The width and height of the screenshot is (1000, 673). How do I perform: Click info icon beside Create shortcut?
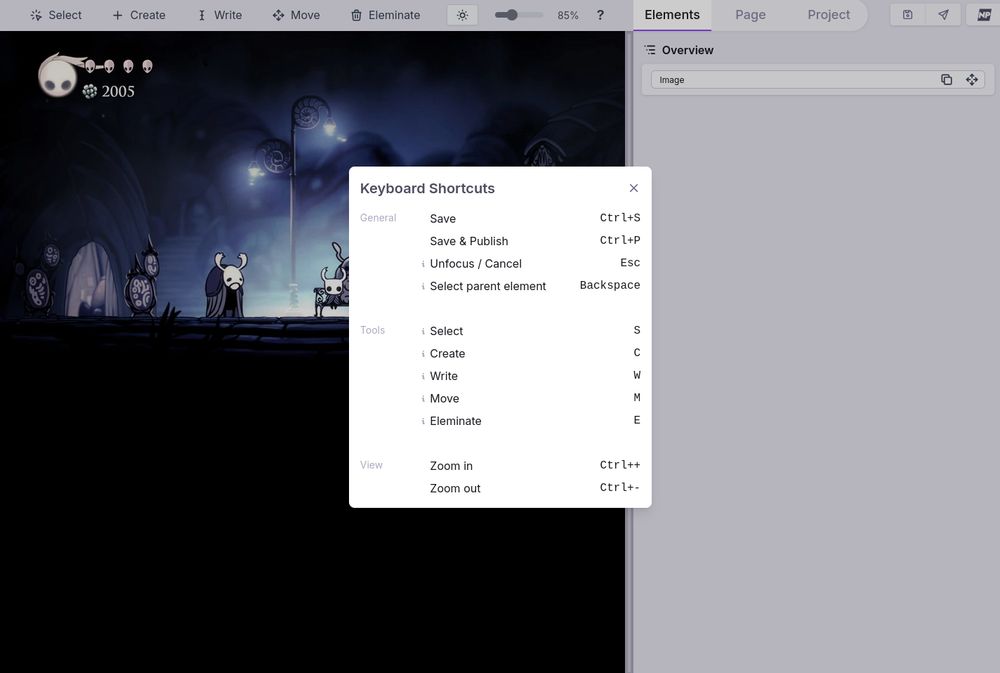[x=423, y=353]
